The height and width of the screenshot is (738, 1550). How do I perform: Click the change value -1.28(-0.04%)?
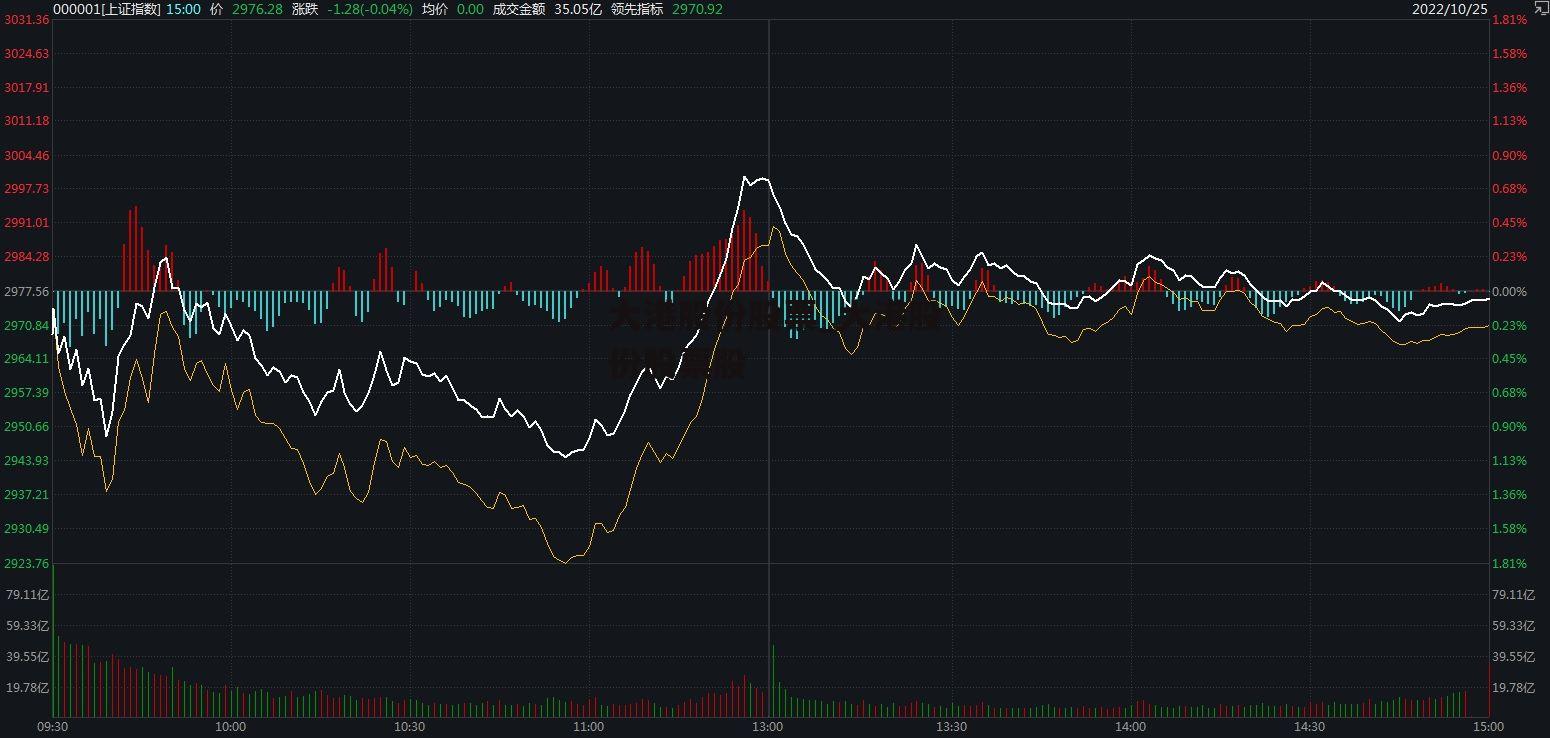370,9
